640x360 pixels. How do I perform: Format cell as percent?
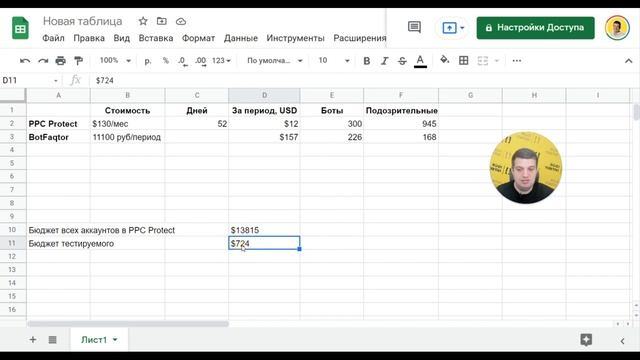tap(166, 61)
